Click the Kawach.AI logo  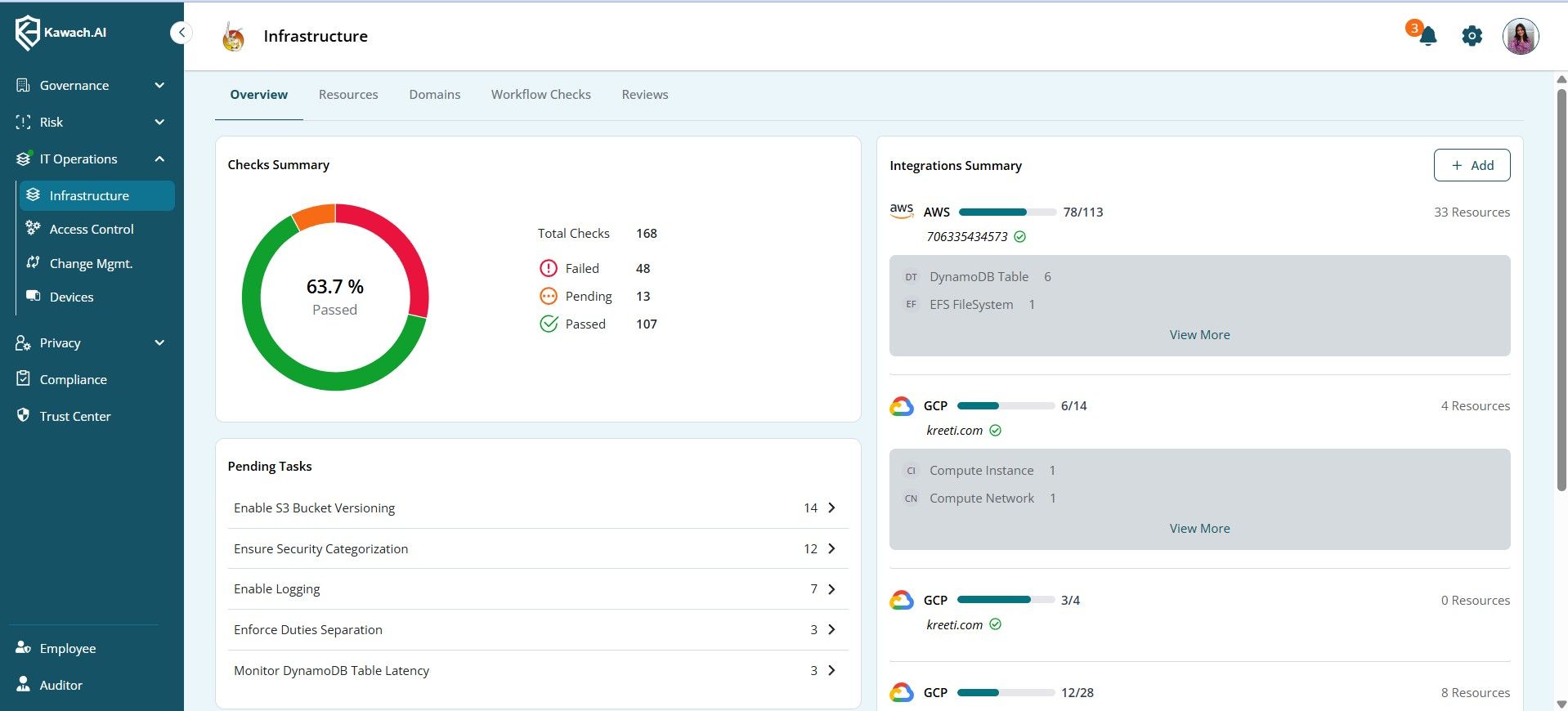(61, 33)
